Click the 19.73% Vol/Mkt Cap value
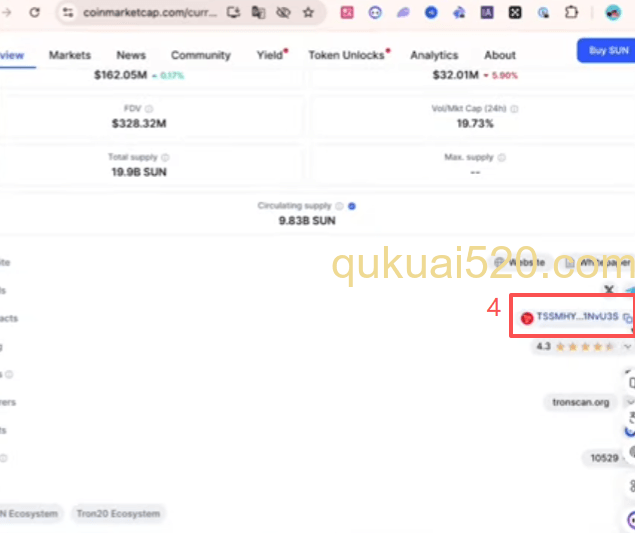 tap(475, 124)
